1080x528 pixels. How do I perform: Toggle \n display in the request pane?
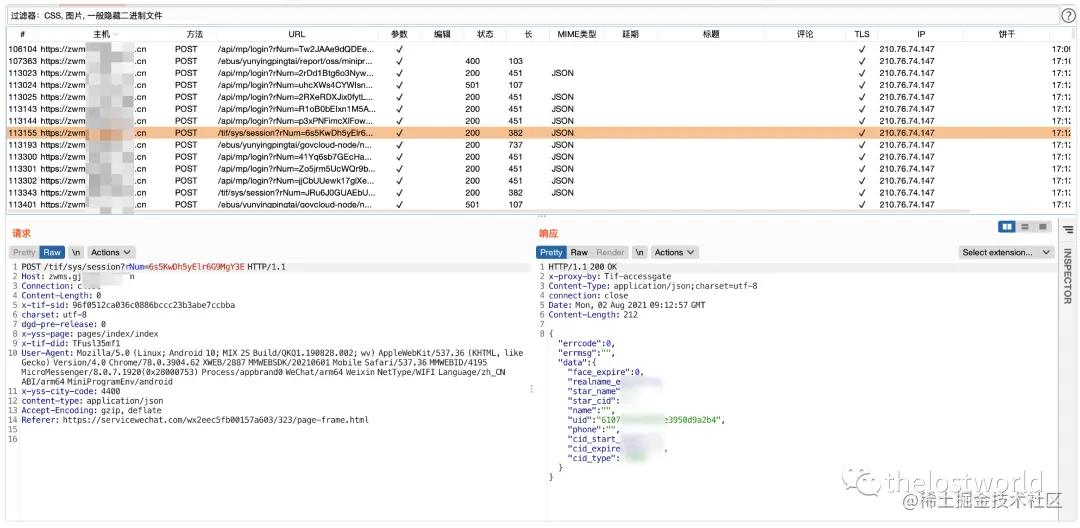pos(76,253)
